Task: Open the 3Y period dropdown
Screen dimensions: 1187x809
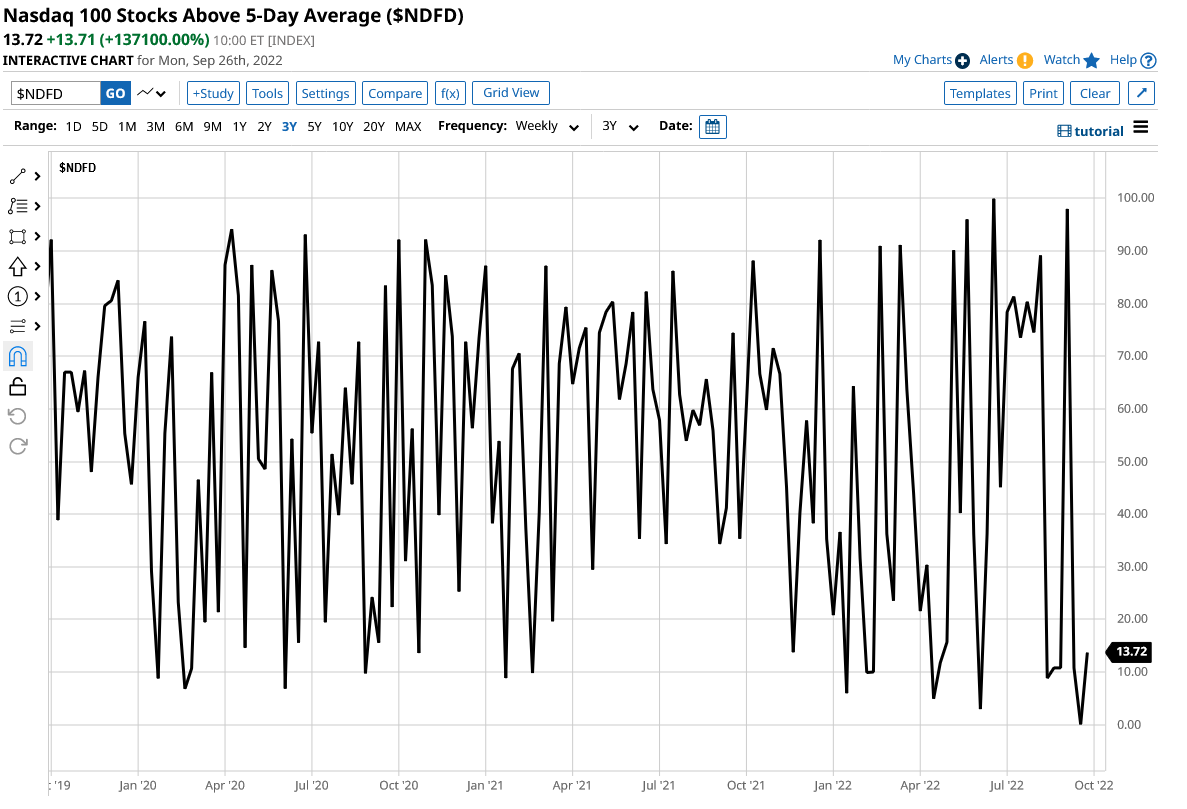Action: tap(620, 126)
